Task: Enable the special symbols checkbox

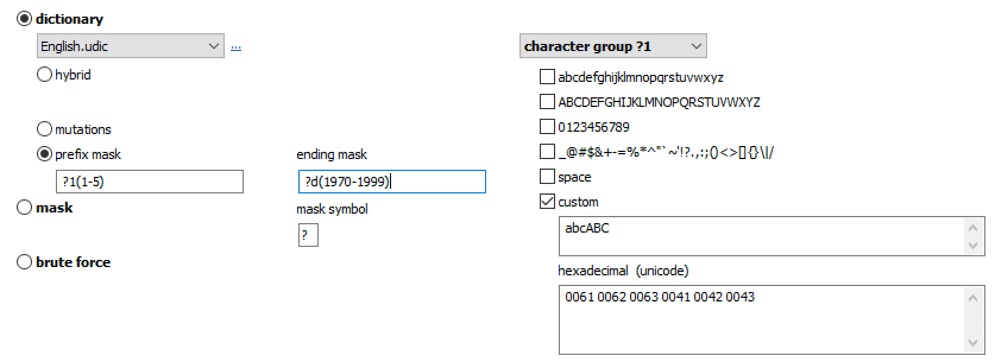Action: coord(546,152)
